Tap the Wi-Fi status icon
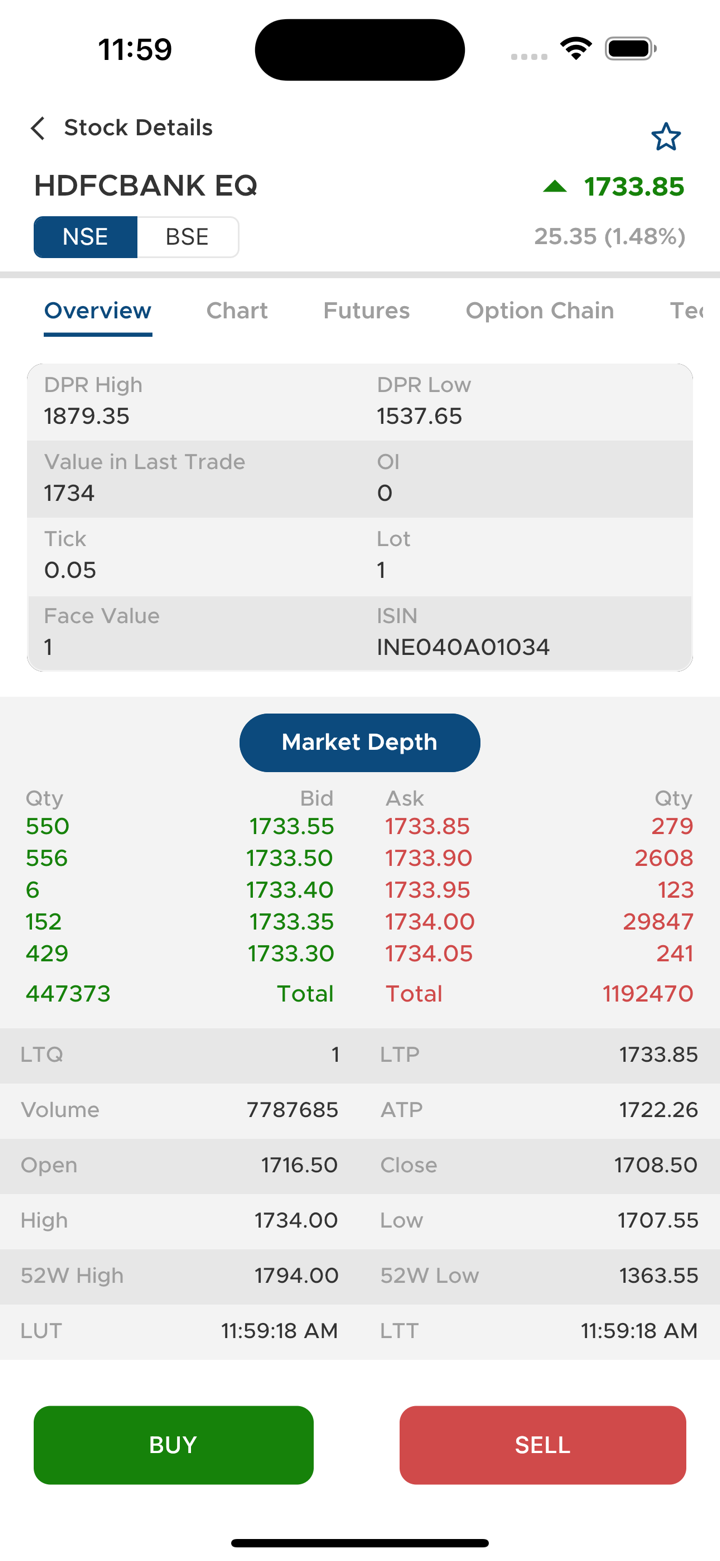Viewport: 720px width, 1561px height. [x=576, y=48]
